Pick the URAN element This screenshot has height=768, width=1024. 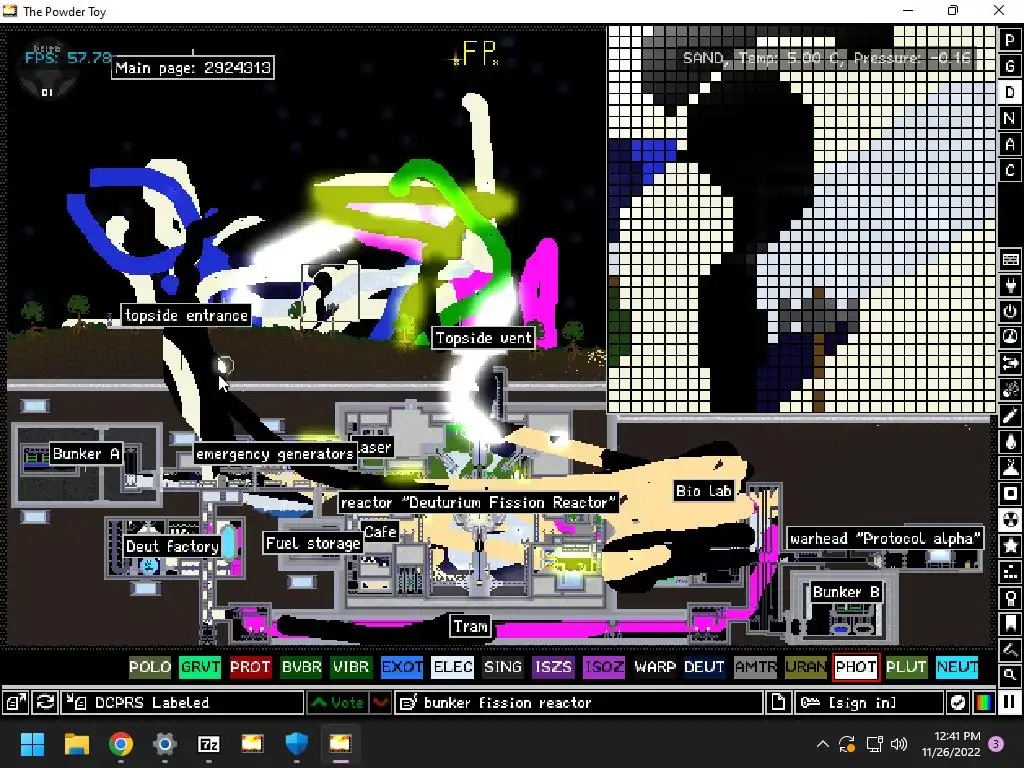805,667
